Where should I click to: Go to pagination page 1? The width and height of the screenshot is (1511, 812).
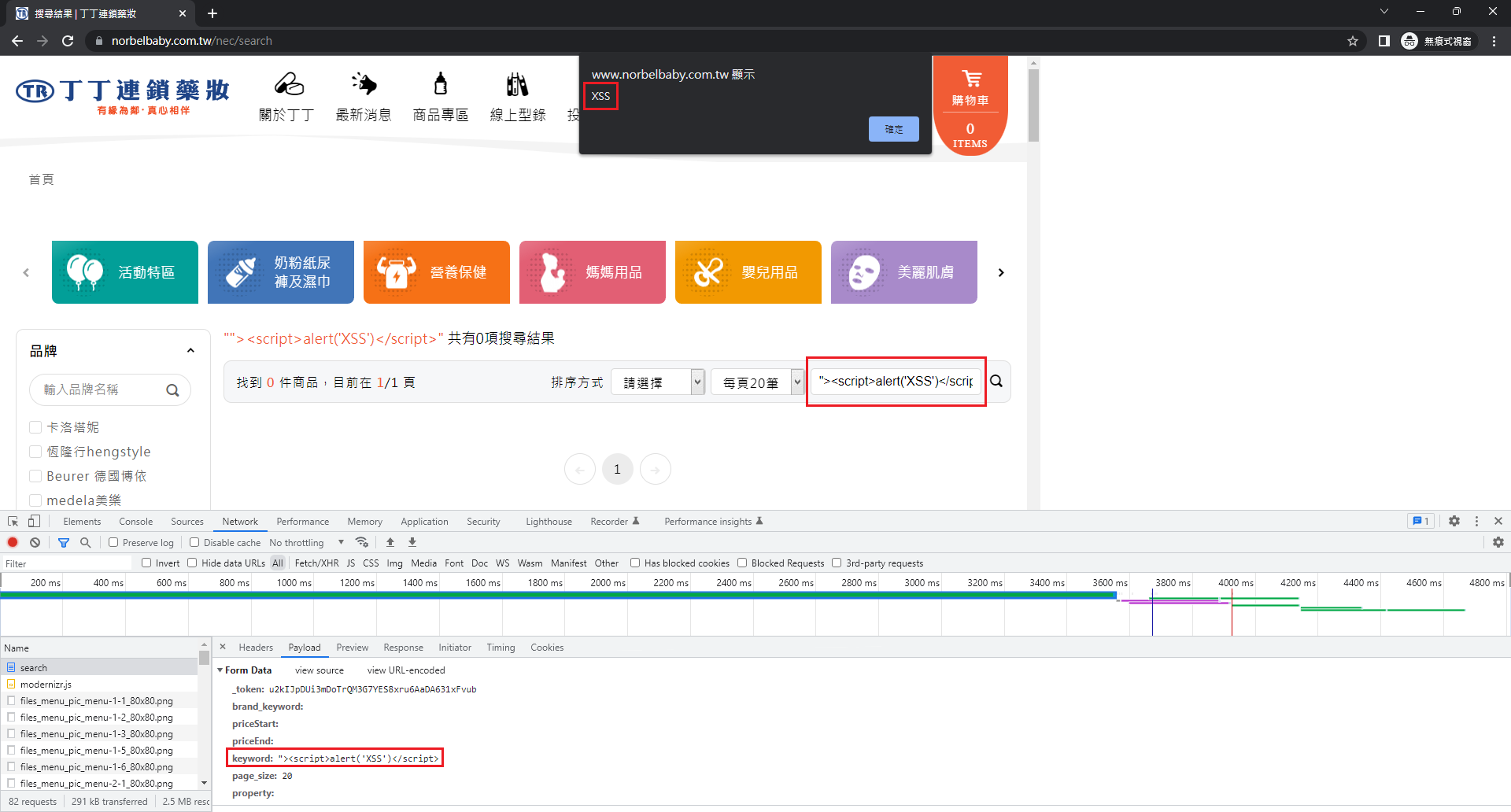pyautogui.click(x=617, y=470)
